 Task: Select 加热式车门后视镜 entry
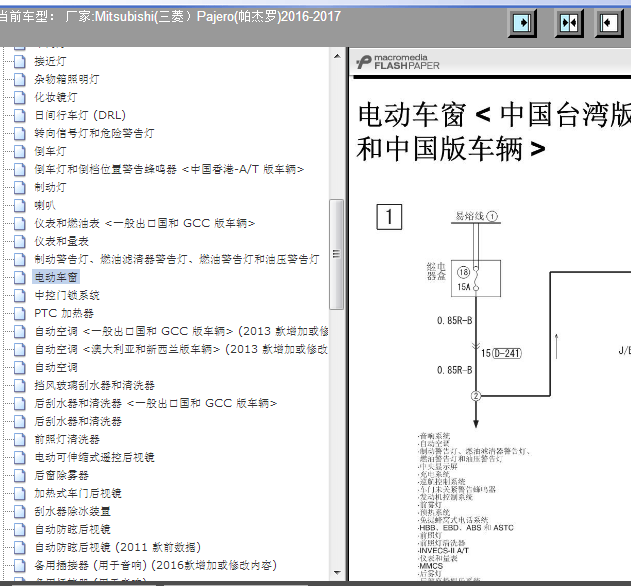(x=78, y=493)
